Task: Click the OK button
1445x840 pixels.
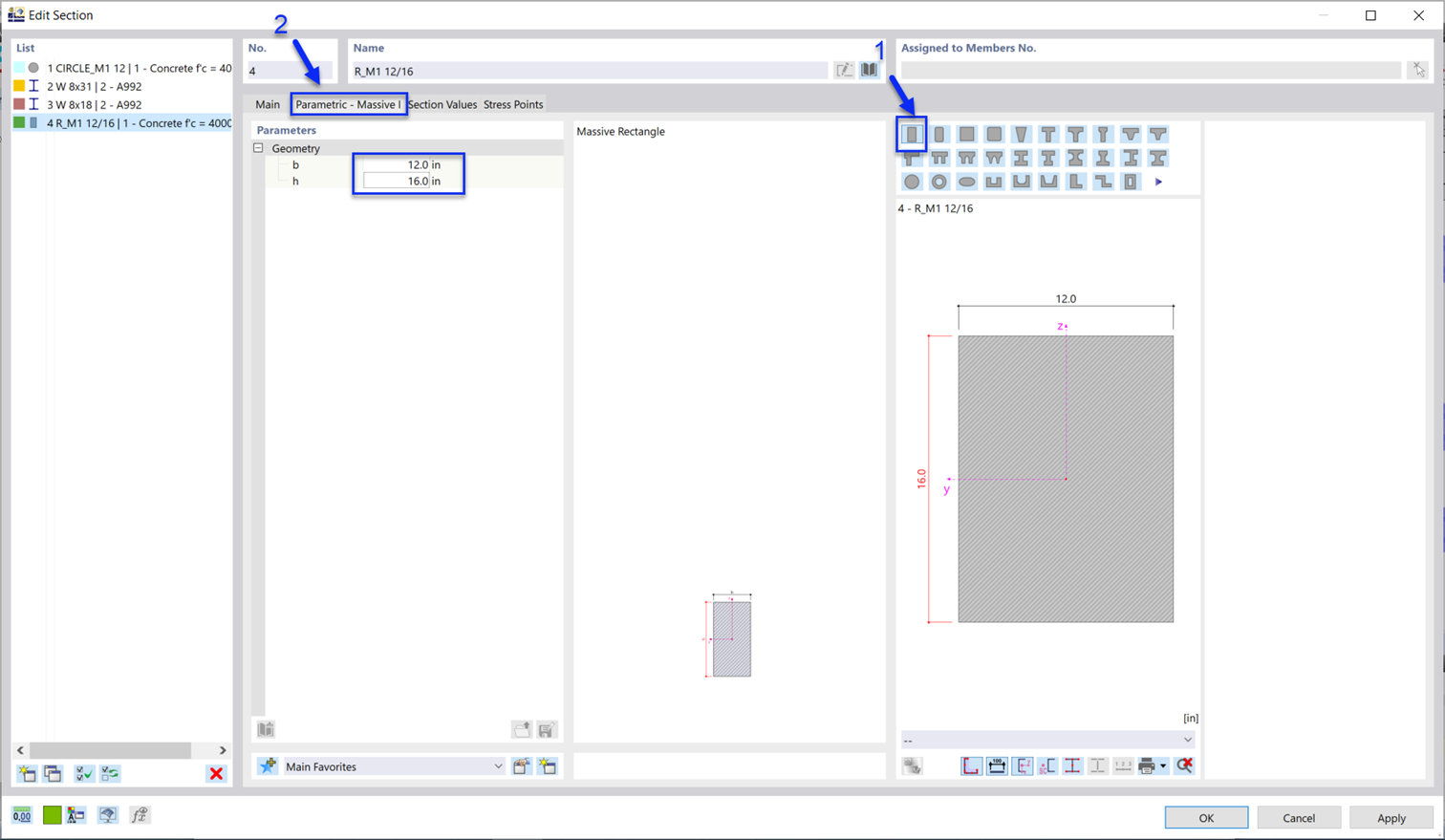Action: coord(1206,818)
